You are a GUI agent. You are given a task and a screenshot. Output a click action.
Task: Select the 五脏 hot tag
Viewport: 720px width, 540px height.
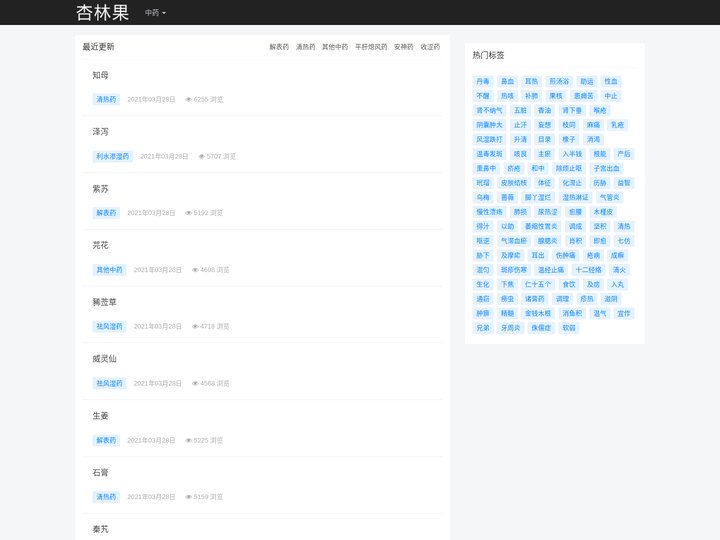tap(520, 110)
